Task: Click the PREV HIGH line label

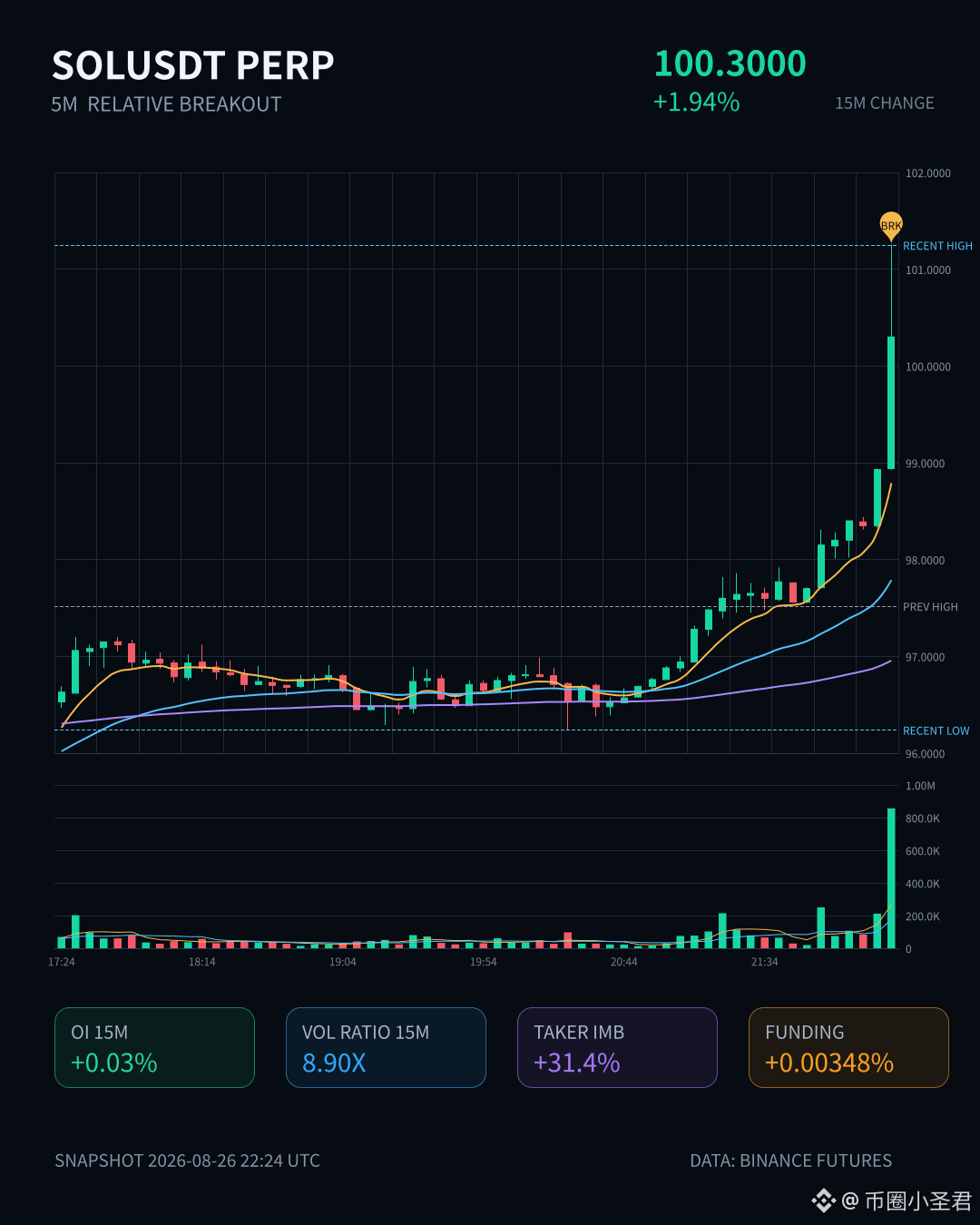Action: click(930, 607)
